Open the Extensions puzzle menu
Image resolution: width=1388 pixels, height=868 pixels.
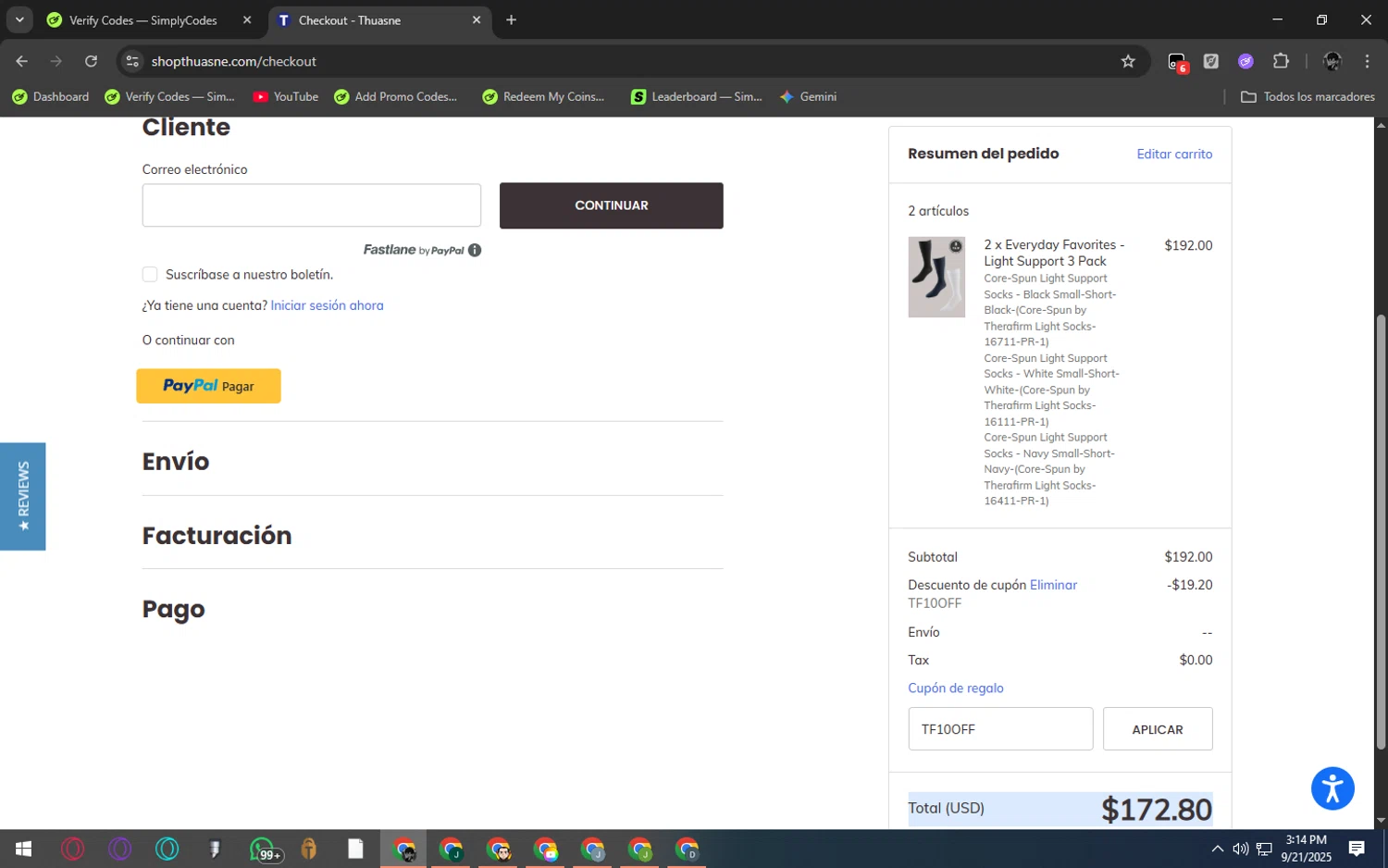(x=1281, y=61)
